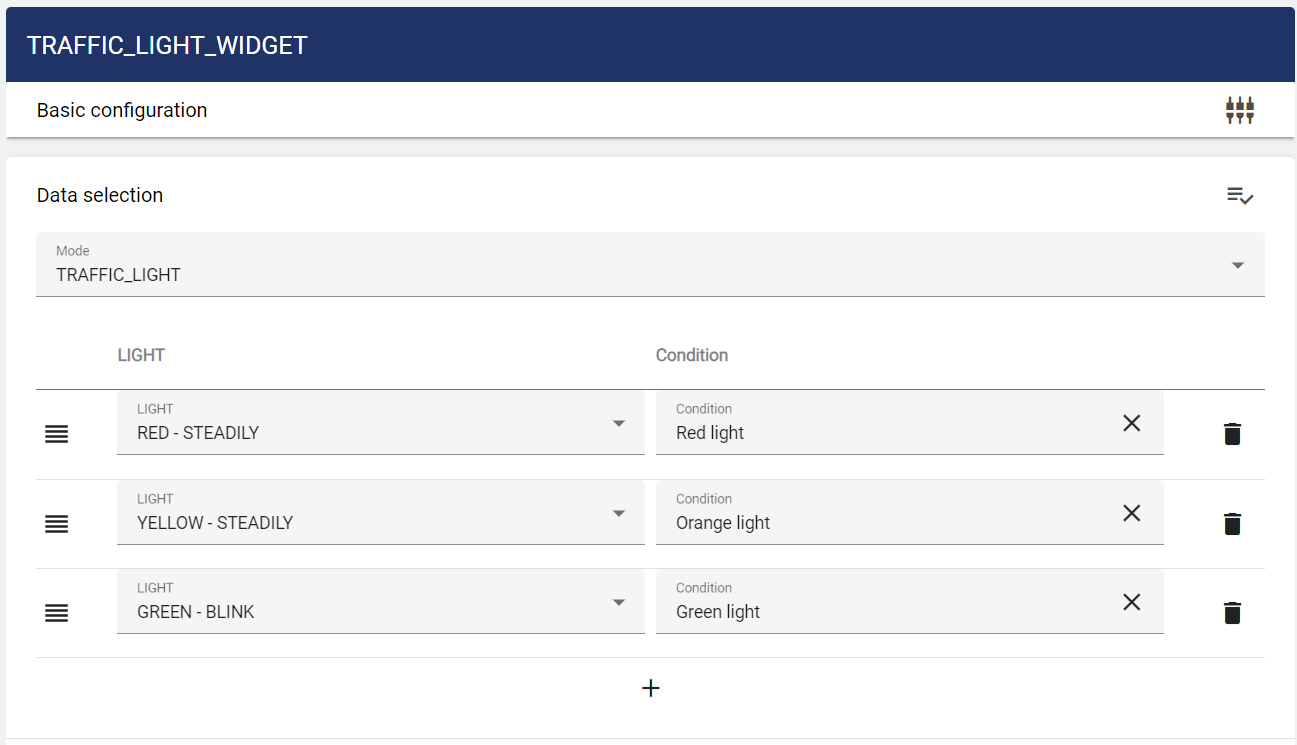The height and width of the screenshot is (745, 1297).
Task: Click the Orange light condition field
Action: point(880,522)
